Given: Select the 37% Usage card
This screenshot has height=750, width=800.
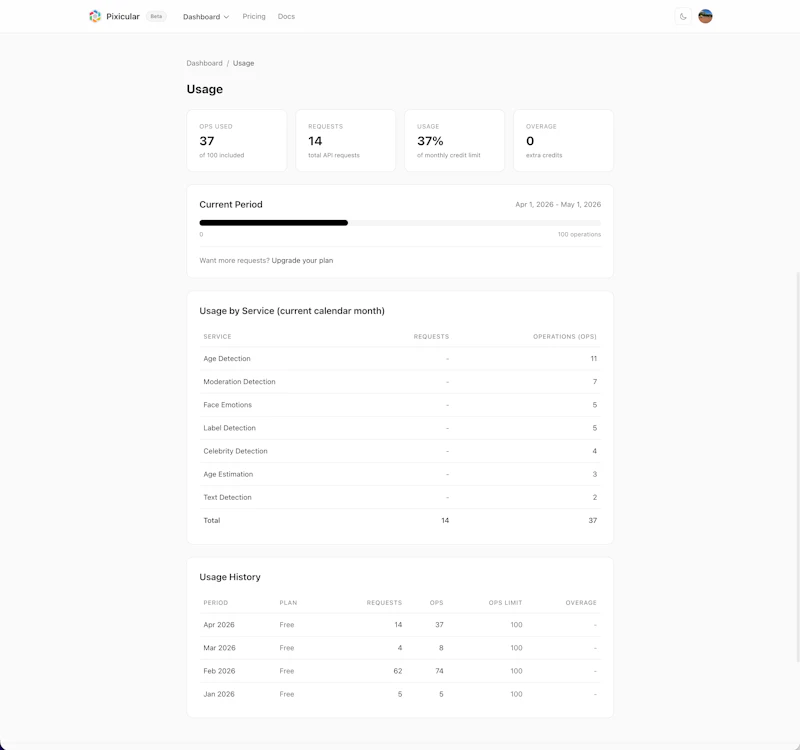Looking at the screenshot, I should (455, 140).
